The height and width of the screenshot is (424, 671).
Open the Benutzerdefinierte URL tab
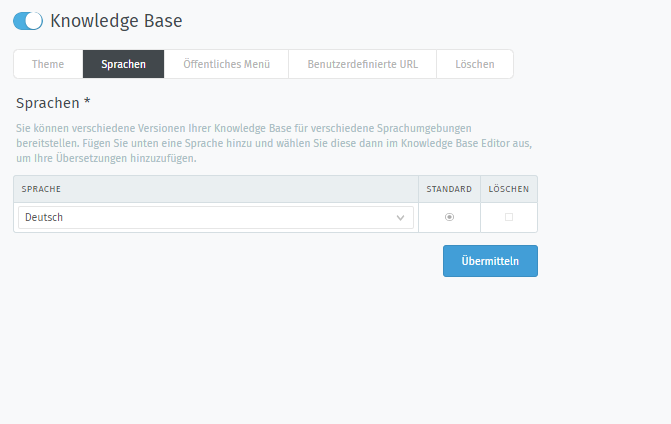(362, 64)
